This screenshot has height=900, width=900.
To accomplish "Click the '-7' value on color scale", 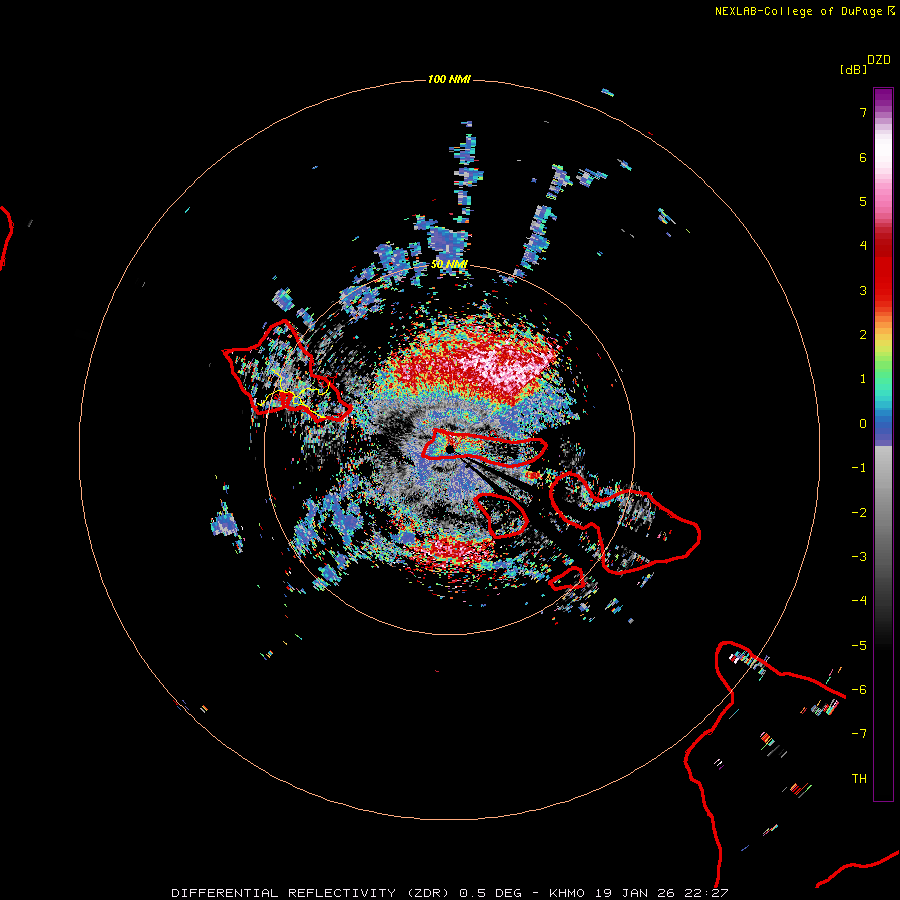I will coord(859,734).
